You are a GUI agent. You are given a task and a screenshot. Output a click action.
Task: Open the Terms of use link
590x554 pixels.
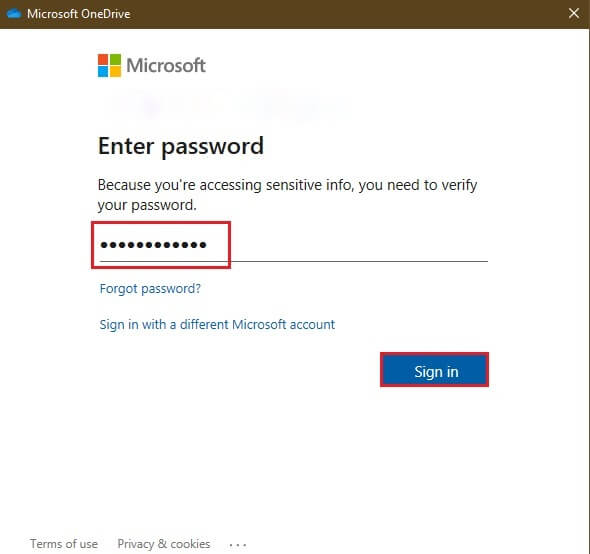[64, 544]
